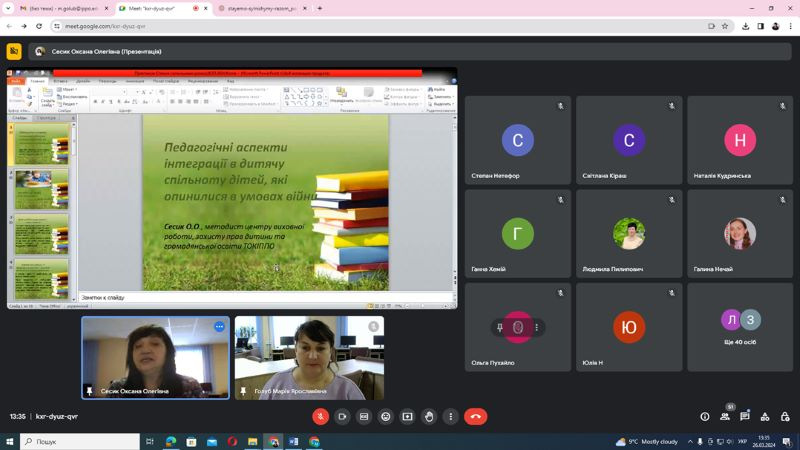Open Windows notification center icon

click(x=787, y=442)
